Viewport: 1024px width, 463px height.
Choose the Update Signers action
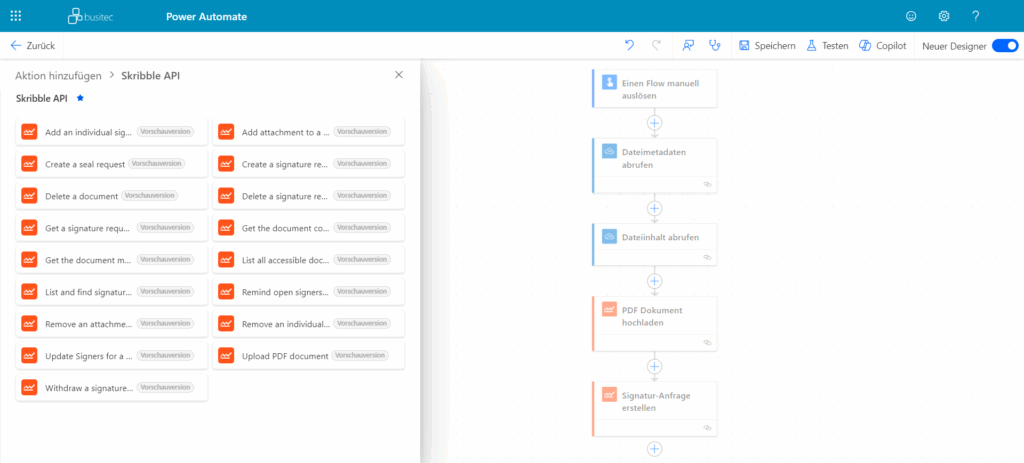(112, 356)
